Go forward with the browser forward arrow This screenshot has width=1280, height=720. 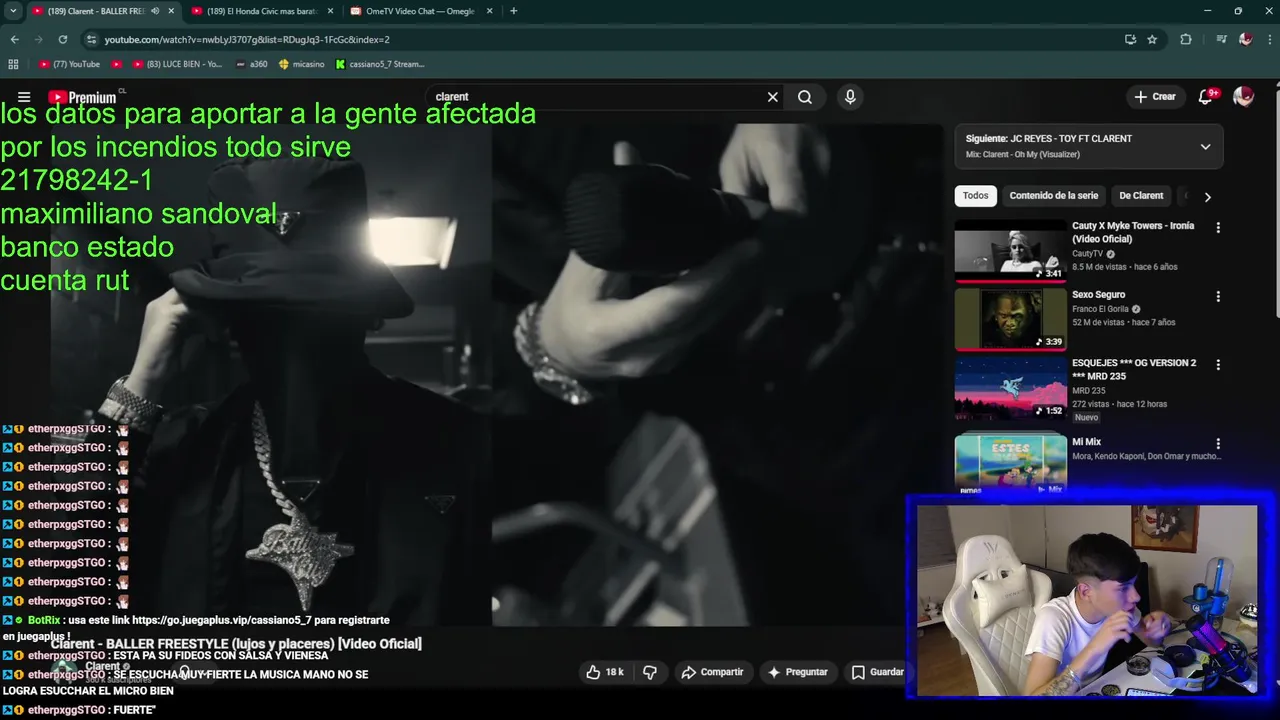38,39
